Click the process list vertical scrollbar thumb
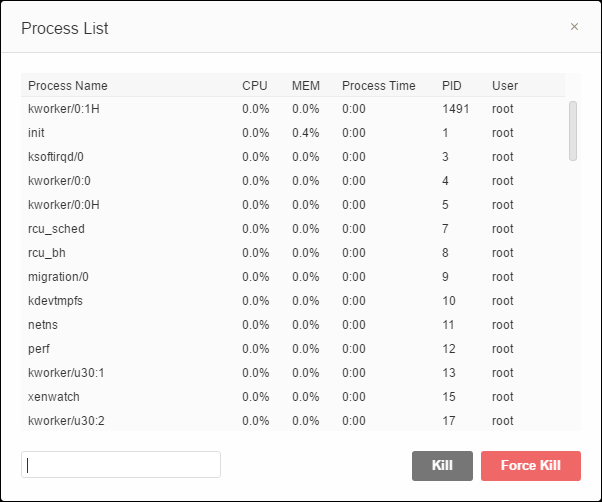The height and width of the screenshot is (502, 602). (573, 130)
